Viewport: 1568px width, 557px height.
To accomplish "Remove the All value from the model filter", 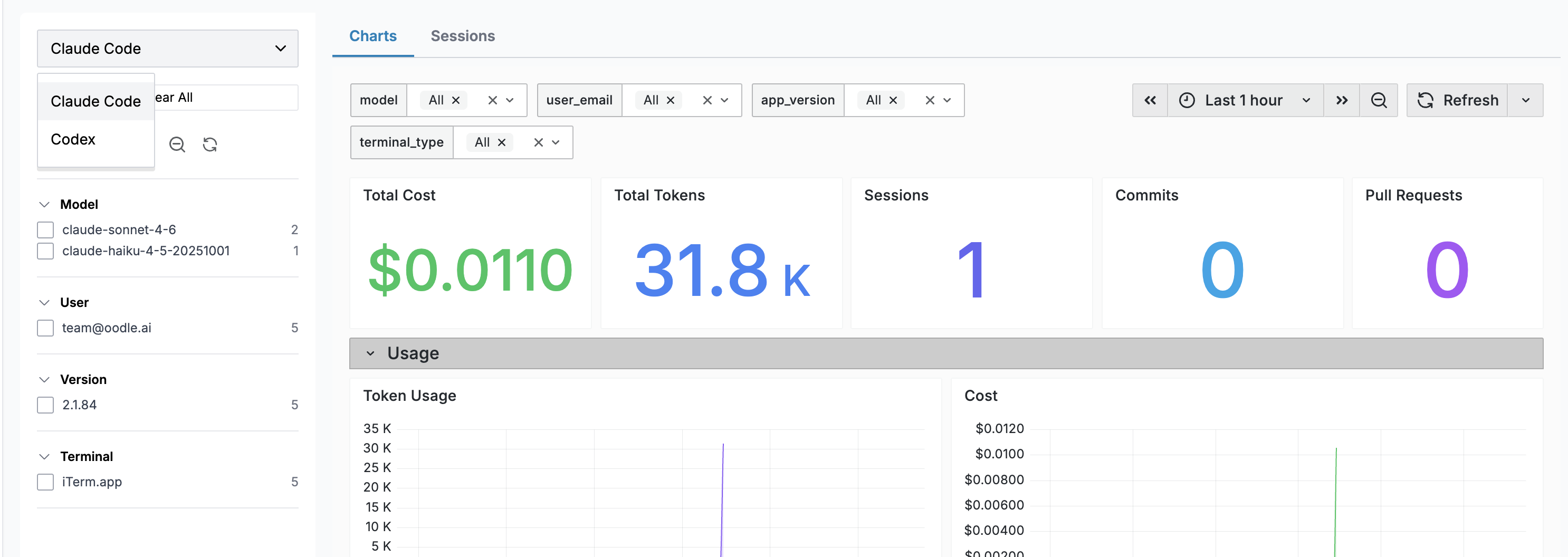I will click(x=456, y=100).
